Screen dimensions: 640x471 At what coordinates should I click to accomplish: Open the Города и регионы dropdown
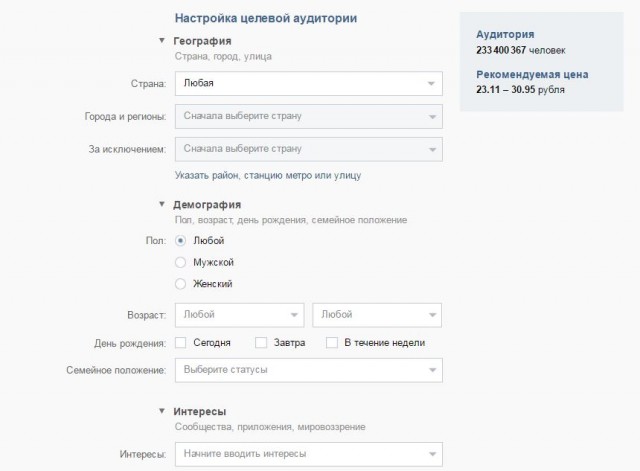point(309,116)
